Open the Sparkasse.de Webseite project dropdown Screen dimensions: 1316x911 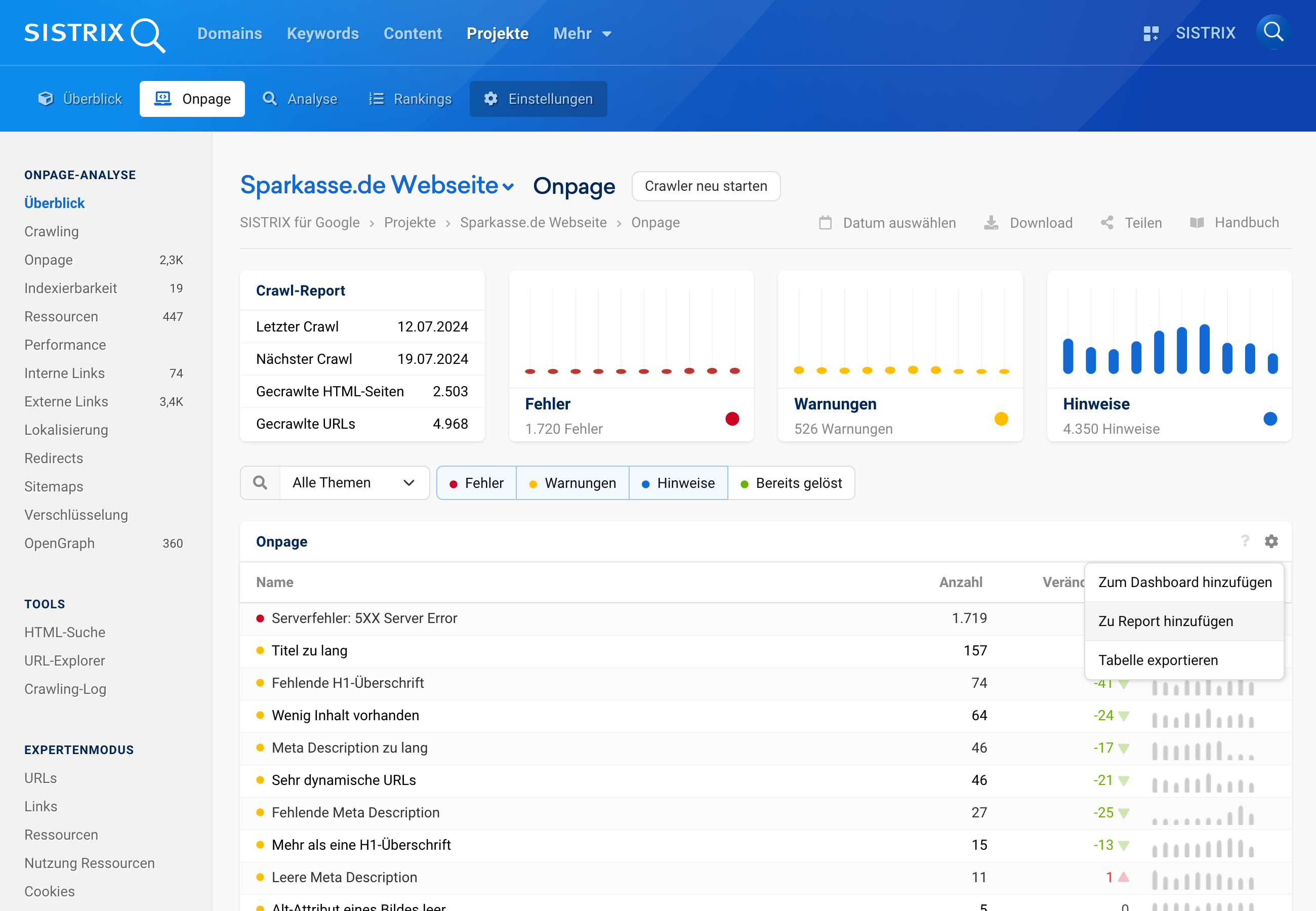(x=377, y=186)
